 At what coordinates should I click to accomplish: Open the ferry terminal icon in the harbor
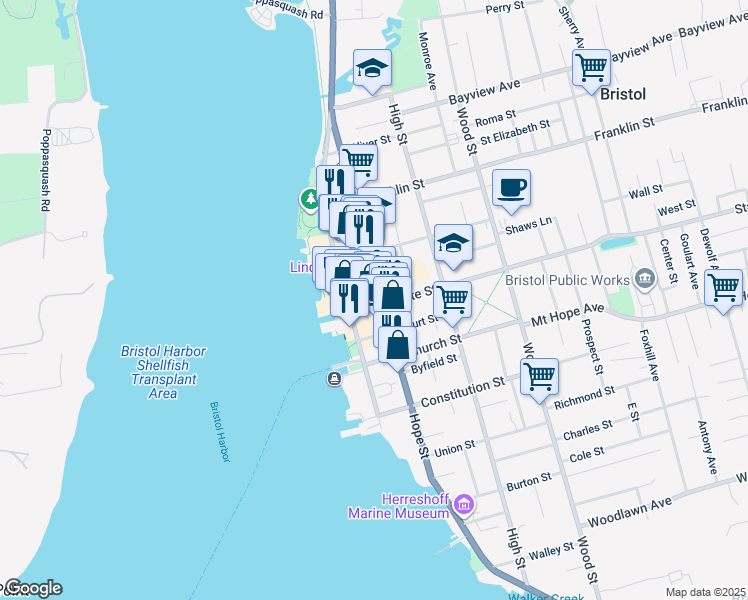coord(334,379)
